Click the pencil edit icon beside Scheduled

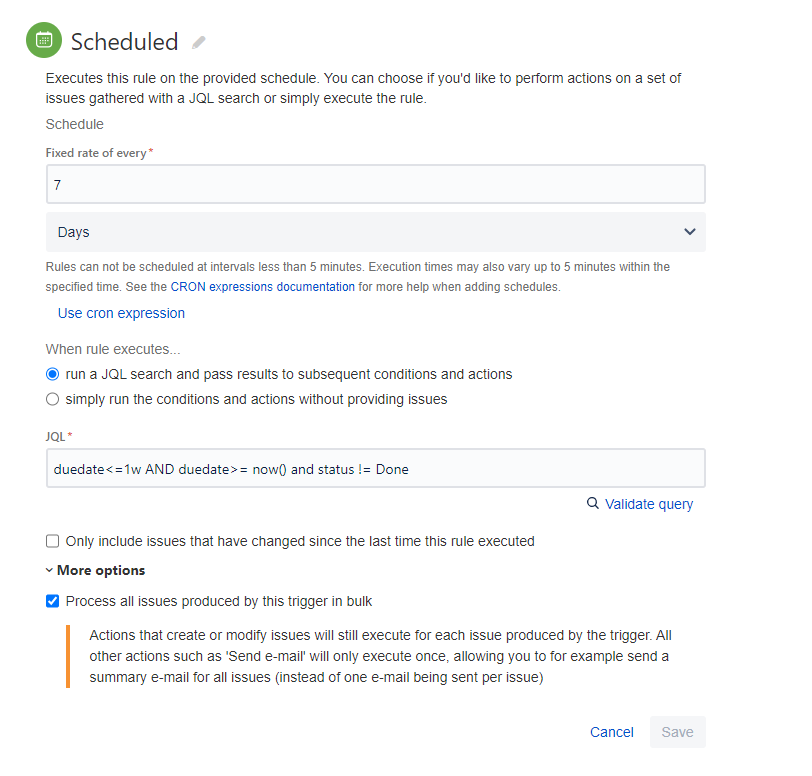(x=198, y=42)
